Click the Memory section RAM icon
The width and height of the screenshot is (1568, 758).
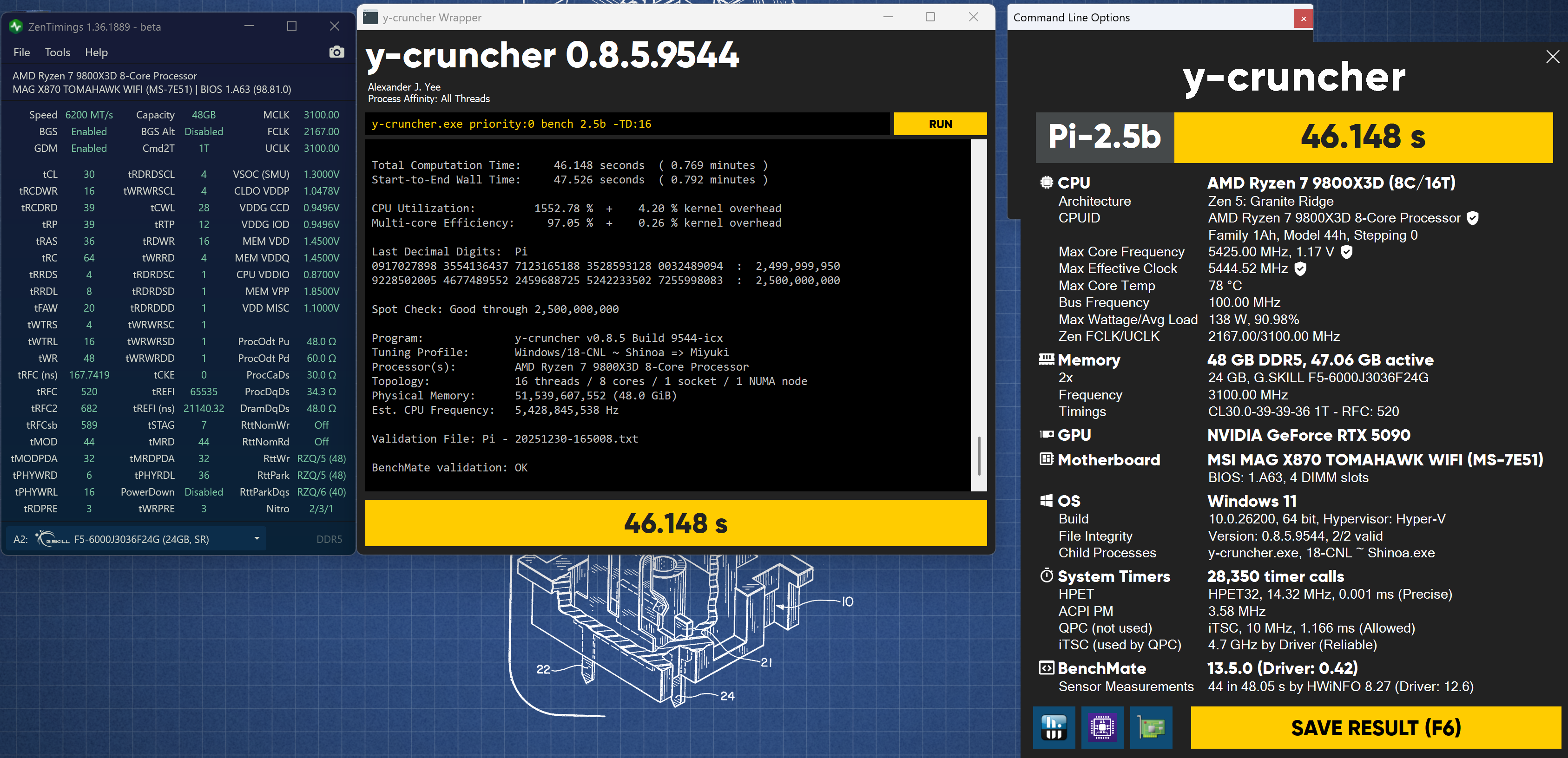(x=1047, y=359)
